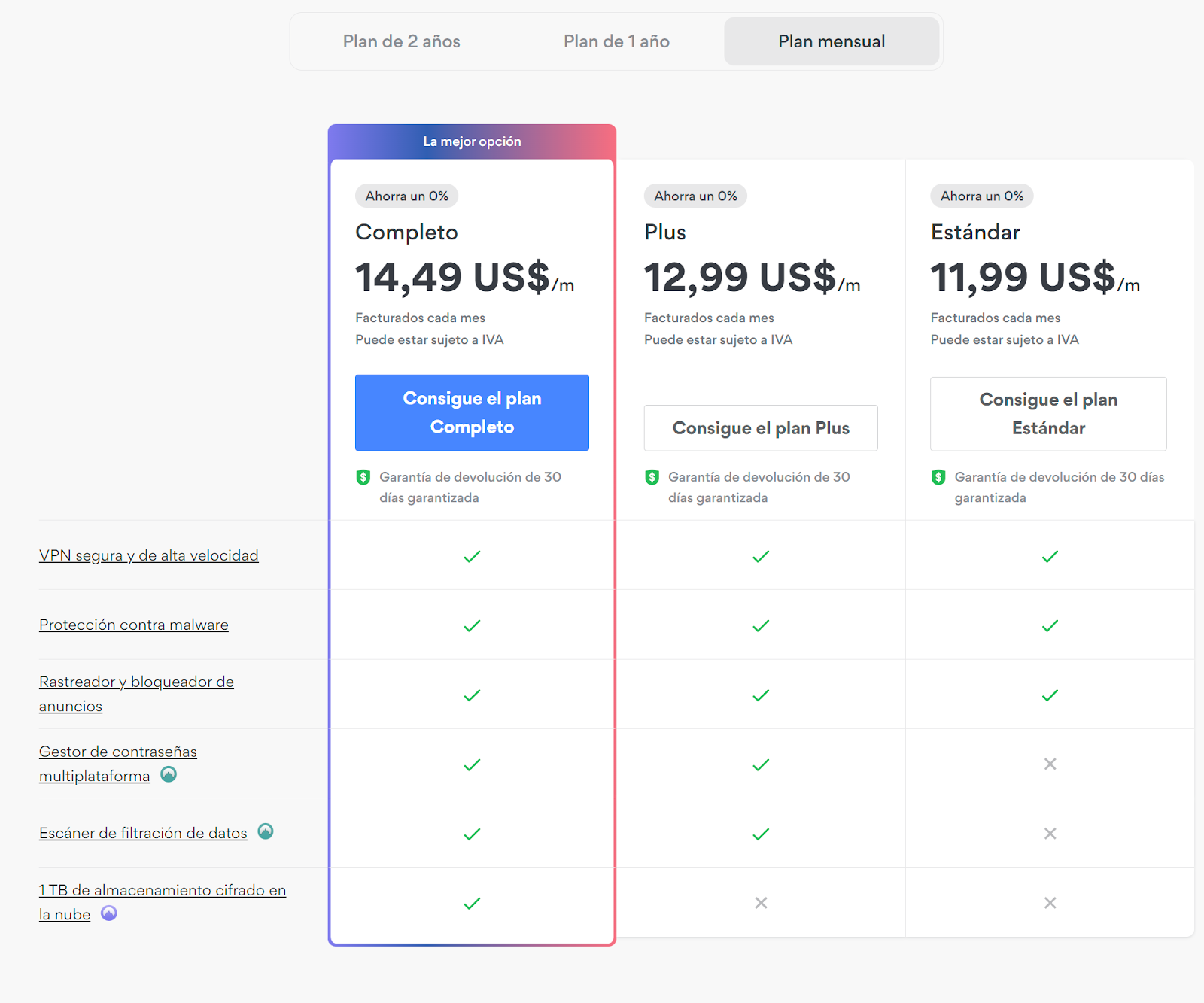Screen dimensions: 1204x1003
Task: Click Consigue el plan Estándar button
Action: (x=1048, y=414)
